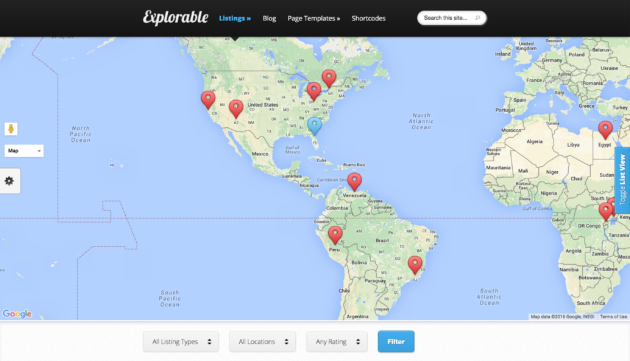Select the red pin in eastern Canada
The height and width of the screenshot is (361, 630).
(329, 78)
